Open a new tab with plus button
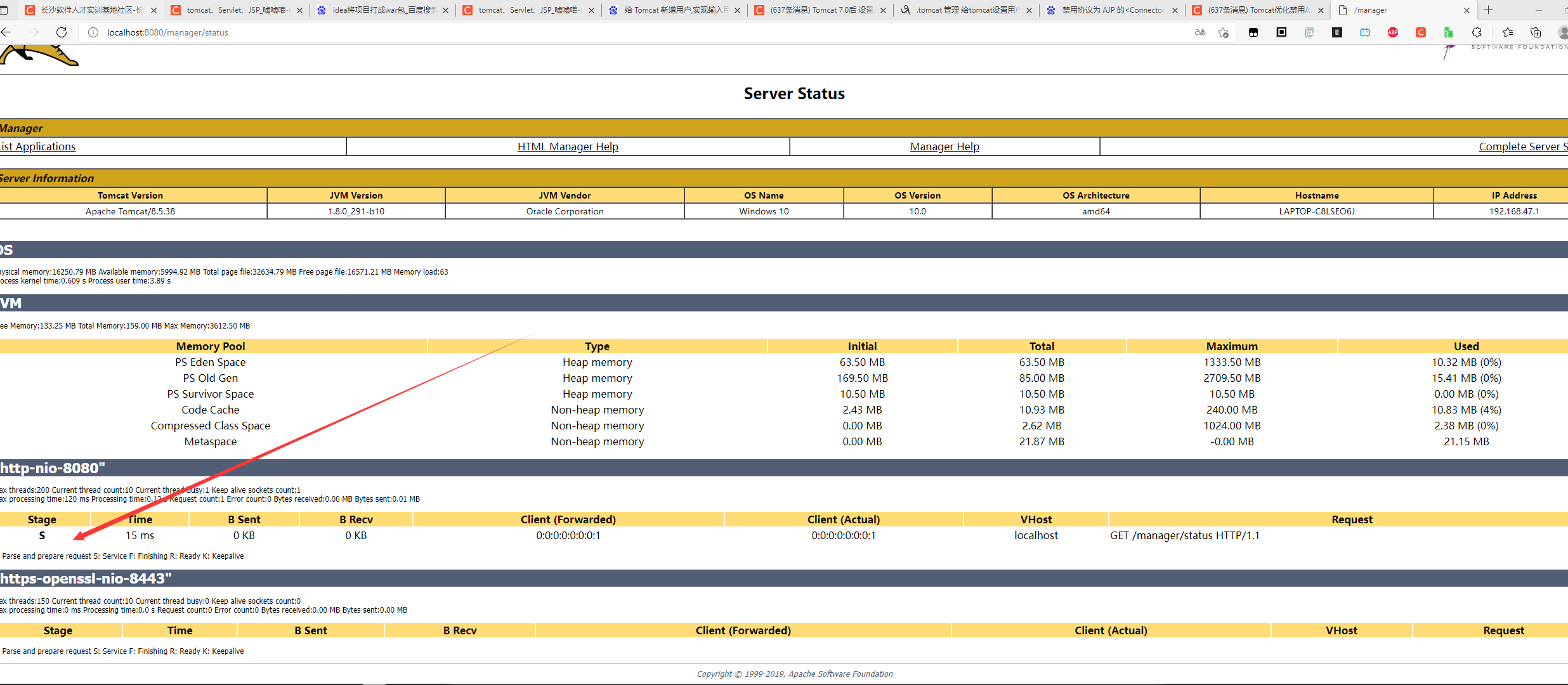This screenshot has width=1568, height=685. coord(1489,10)
